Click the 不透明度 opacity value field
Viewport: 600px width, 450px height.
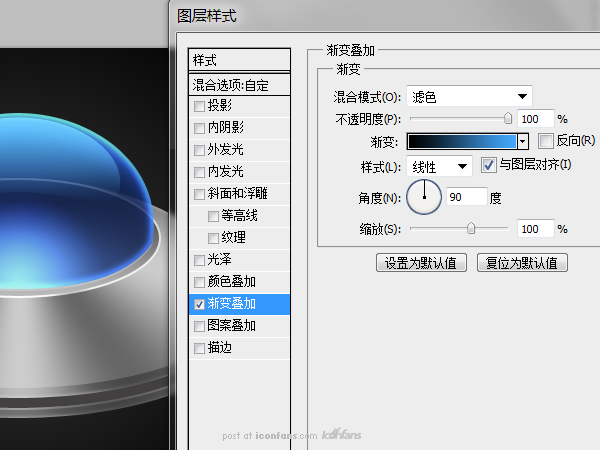(535, 119)
